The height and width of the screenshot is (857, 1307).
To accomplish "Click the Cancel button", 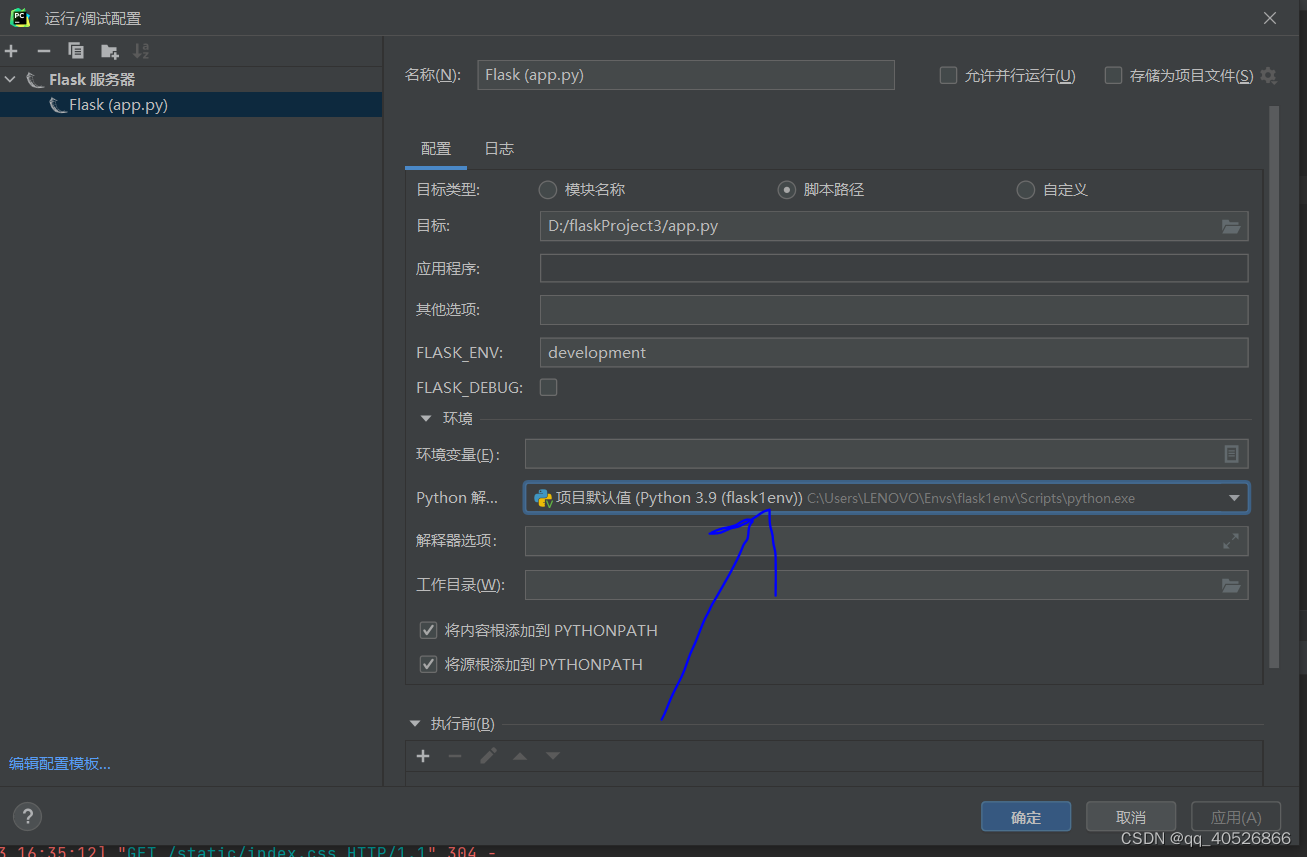I will click(1131, 817).
